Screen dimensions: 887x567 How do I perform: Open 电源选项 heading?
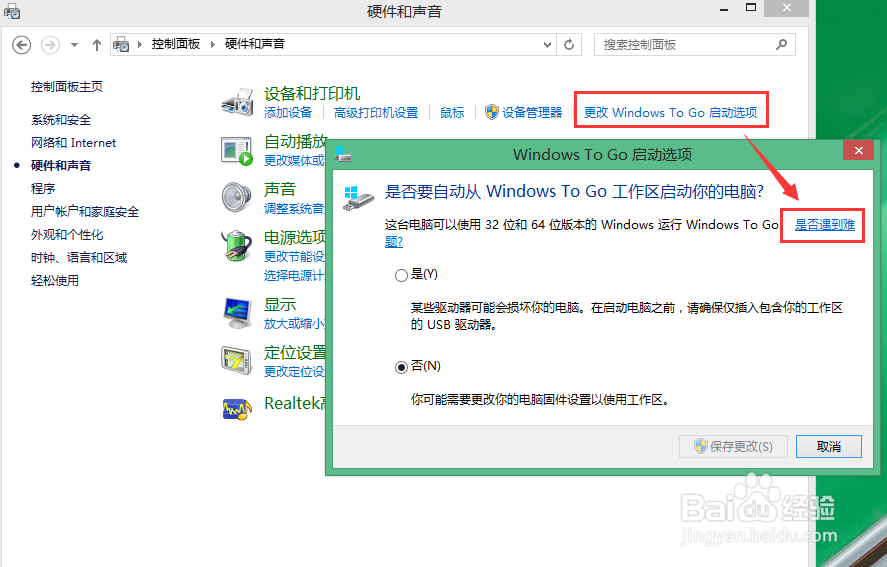(295, 237)
